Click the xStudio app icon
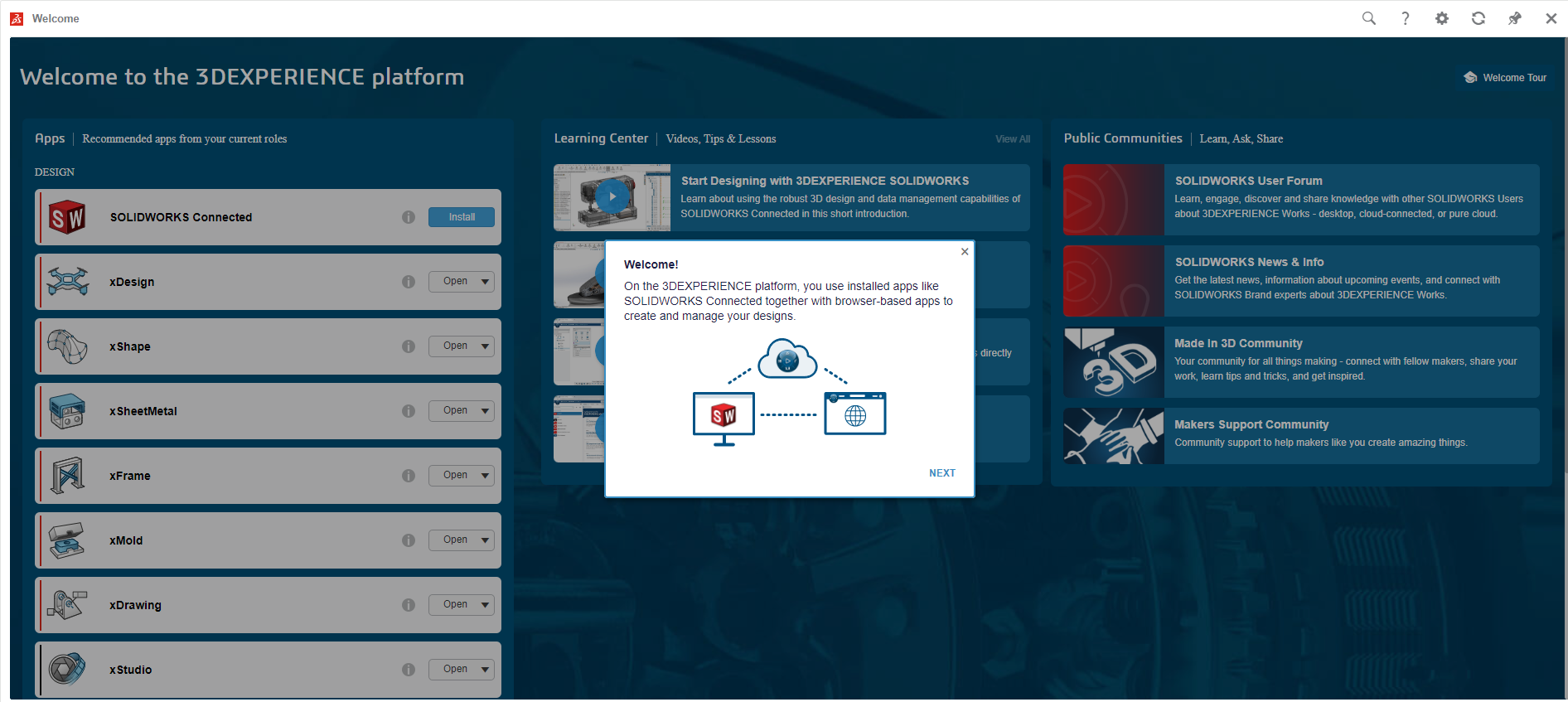 (67, 670)
